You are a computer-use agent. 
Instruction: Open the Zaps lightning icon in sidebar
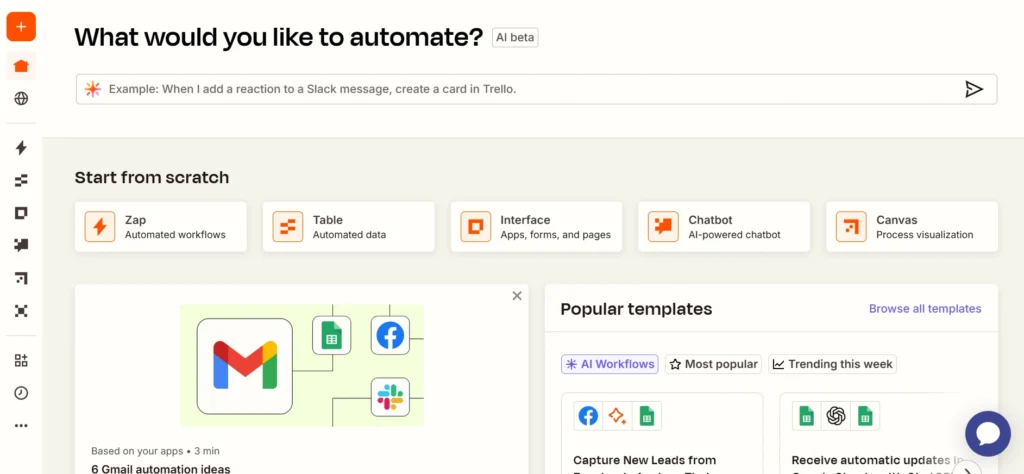coord(21,148)
